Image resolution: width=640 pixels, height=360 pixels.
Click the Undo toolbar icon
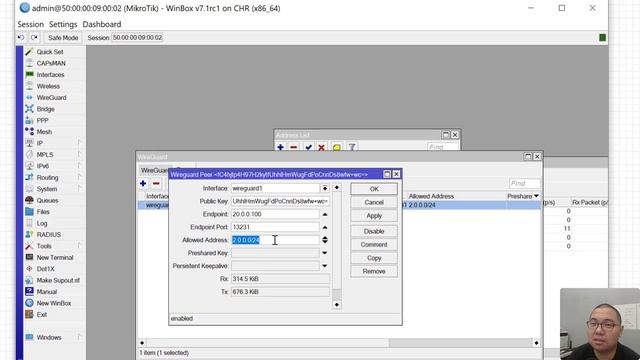tap(21, 38)
